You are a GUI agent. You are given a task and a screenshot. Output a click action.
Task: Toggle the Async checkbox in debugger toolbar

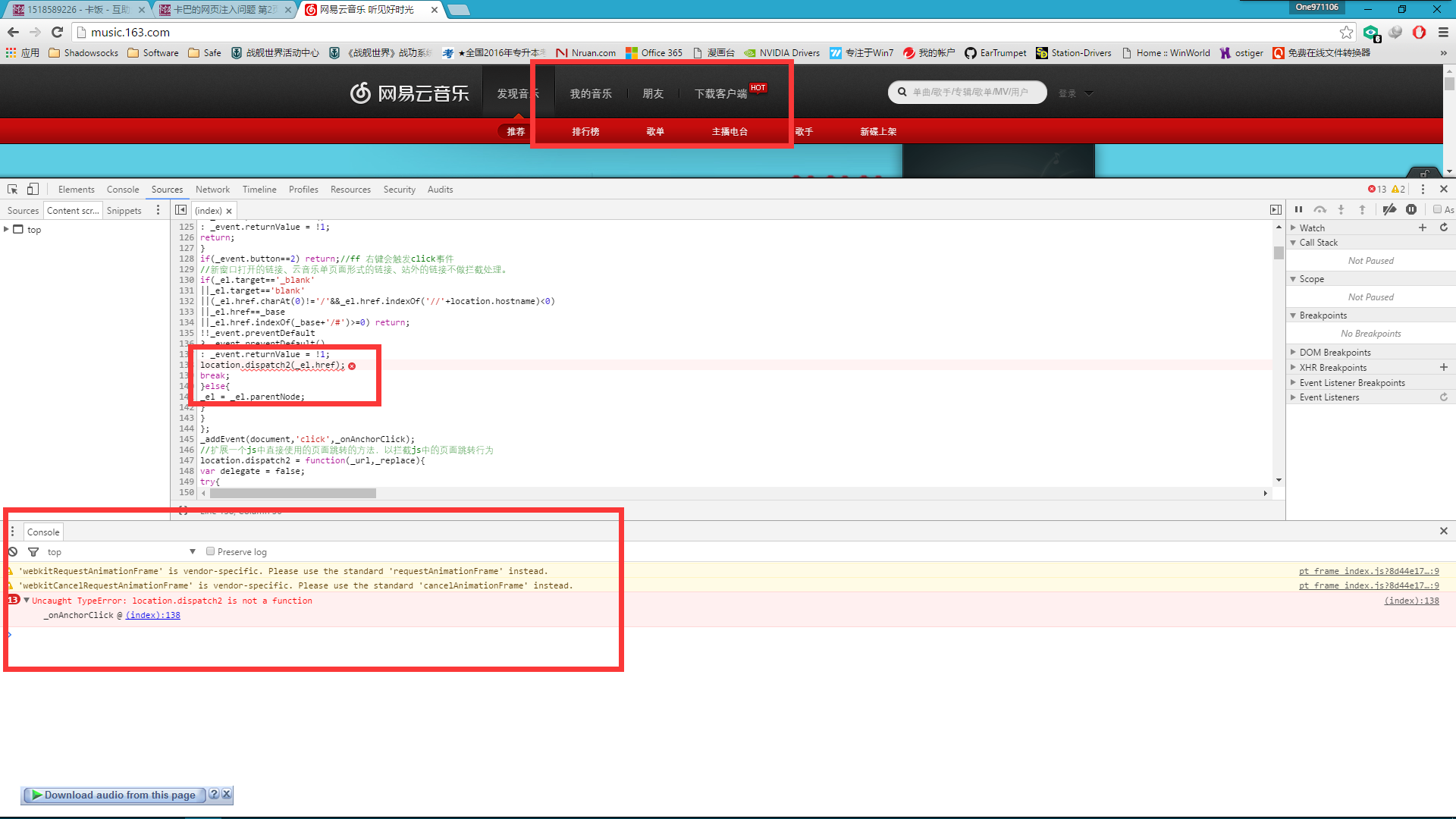coord(1437,210)
